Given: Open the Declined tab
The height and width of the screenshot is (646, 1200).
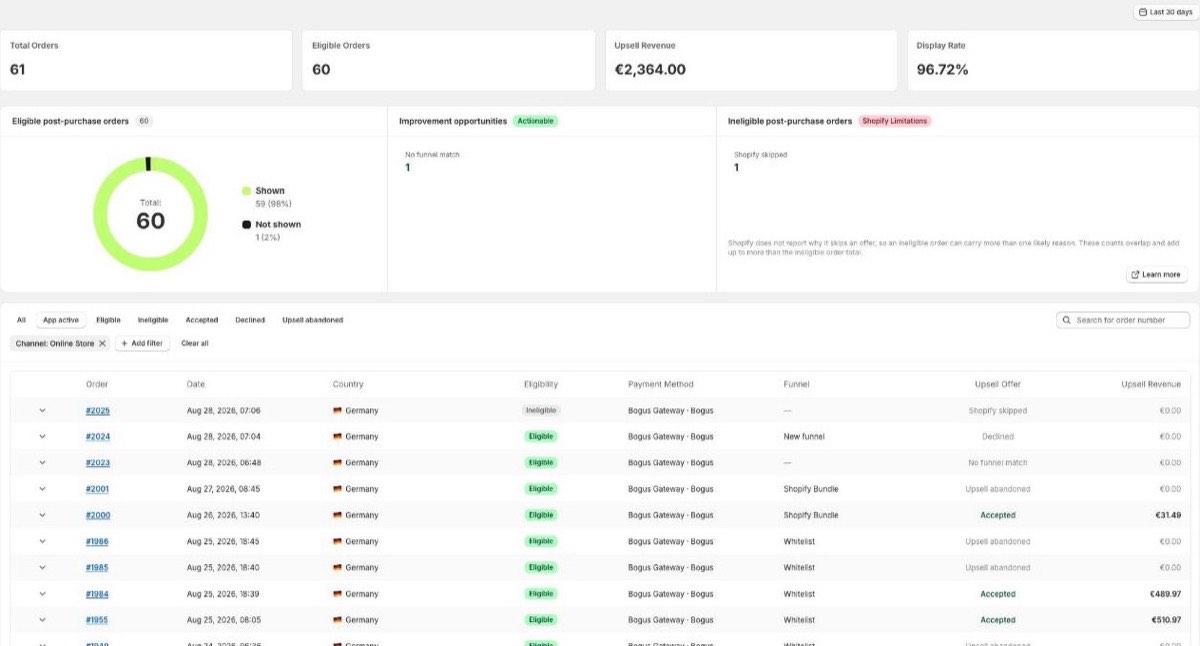Looking at the screenshot, I should click(250, 320).
